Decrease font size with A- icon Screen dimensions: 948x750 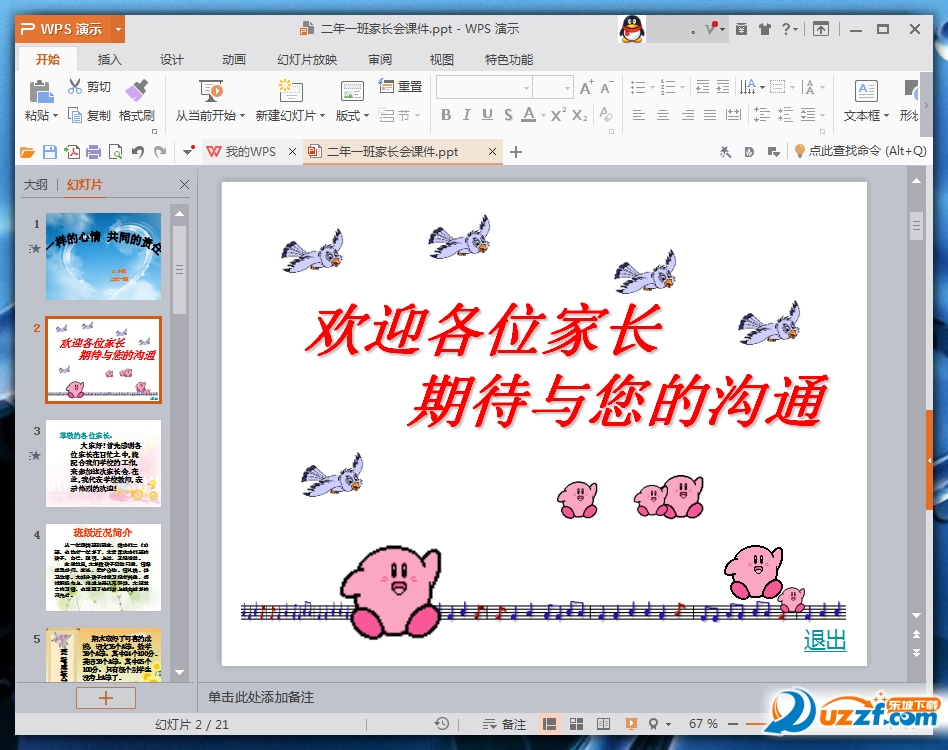pyautogui.click(x=607, y=88)
